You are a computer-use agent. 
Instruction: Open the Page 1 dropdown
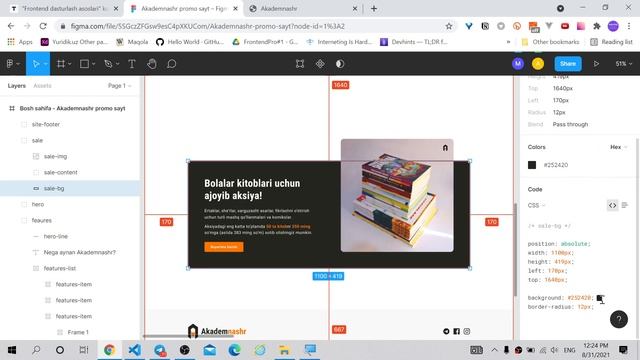(120, 86)
